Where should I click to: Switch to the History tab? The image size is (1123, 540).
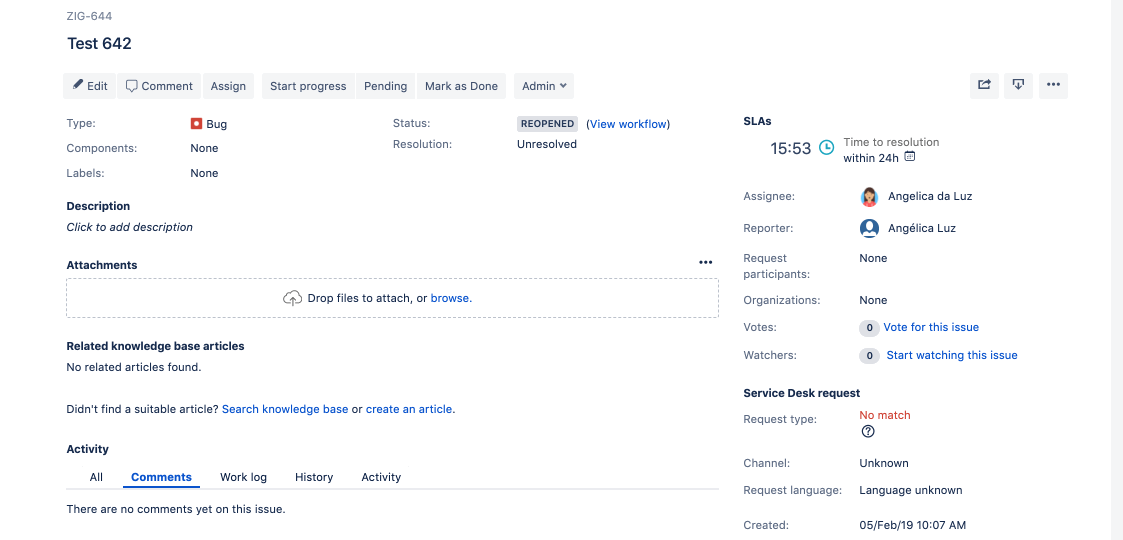tap(314, 477)
